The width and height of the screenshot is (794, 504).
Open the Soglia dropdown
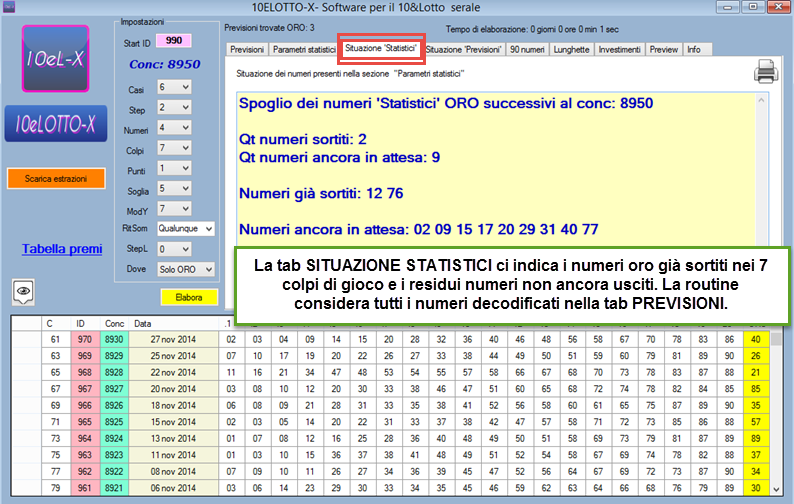[174, 188]
